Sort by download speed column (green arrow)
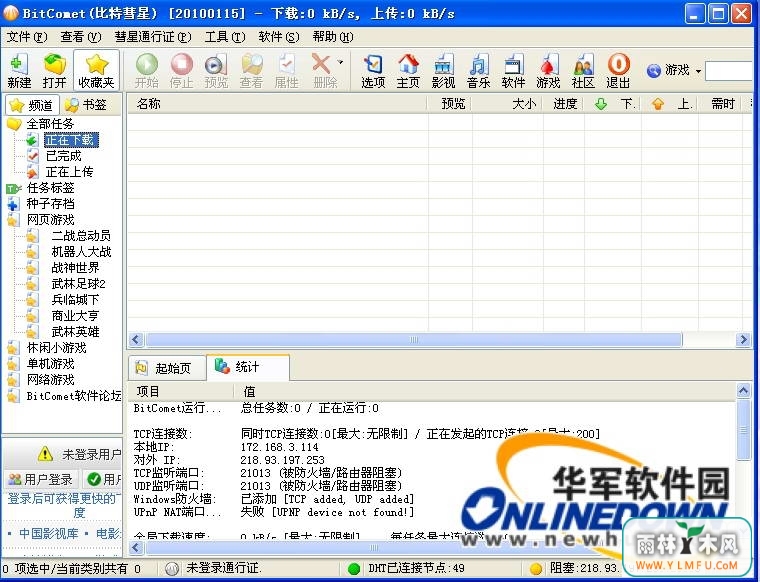This screenshot has height=582, width=760. 613,104
